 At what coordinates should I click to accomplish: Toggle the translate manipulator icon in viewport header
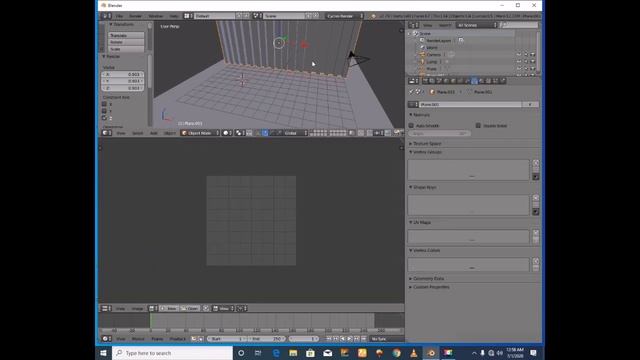click(265, 133)
